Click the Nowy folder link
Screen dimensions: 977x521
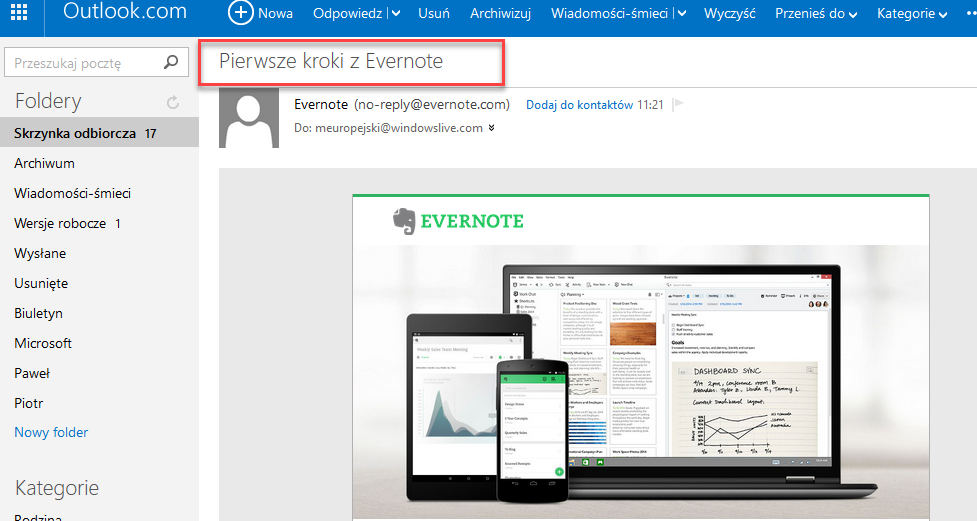pyautogui.click(x=51, y=432)
